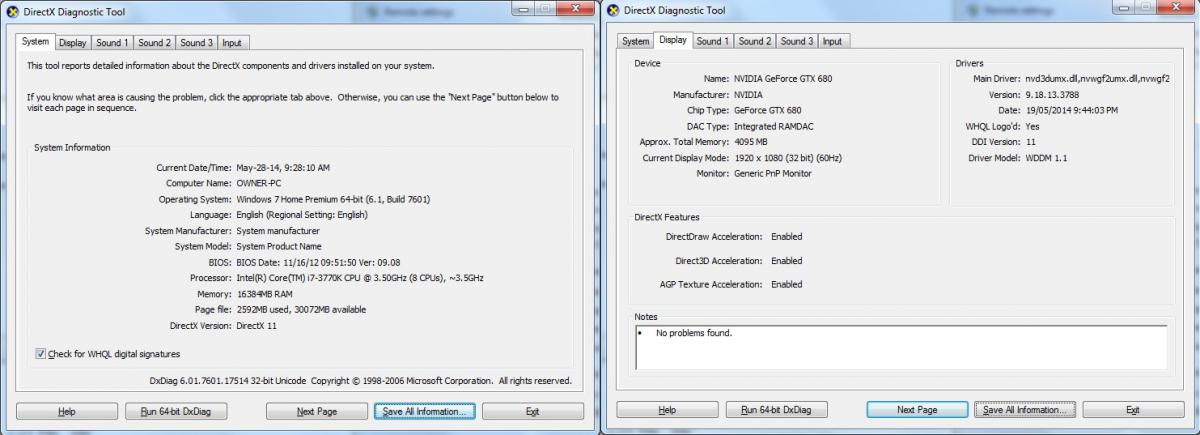Viewport: 1200px width, 435px height.
Task: Click the Current Date/Time value
Action: pos(283,167)
